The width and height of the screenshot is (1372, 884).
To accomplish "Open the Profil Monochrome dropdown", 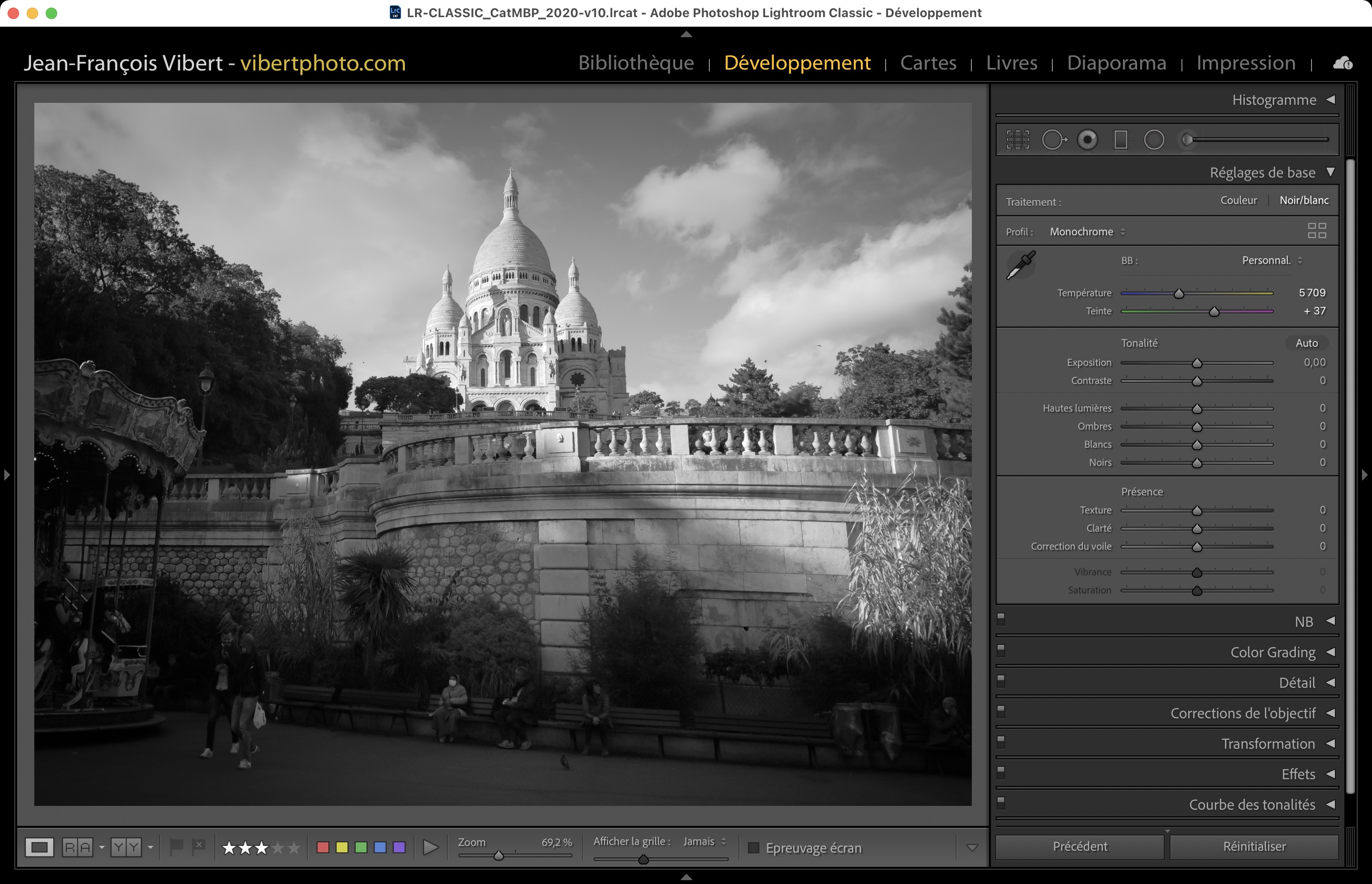I will coord(1087,232).
